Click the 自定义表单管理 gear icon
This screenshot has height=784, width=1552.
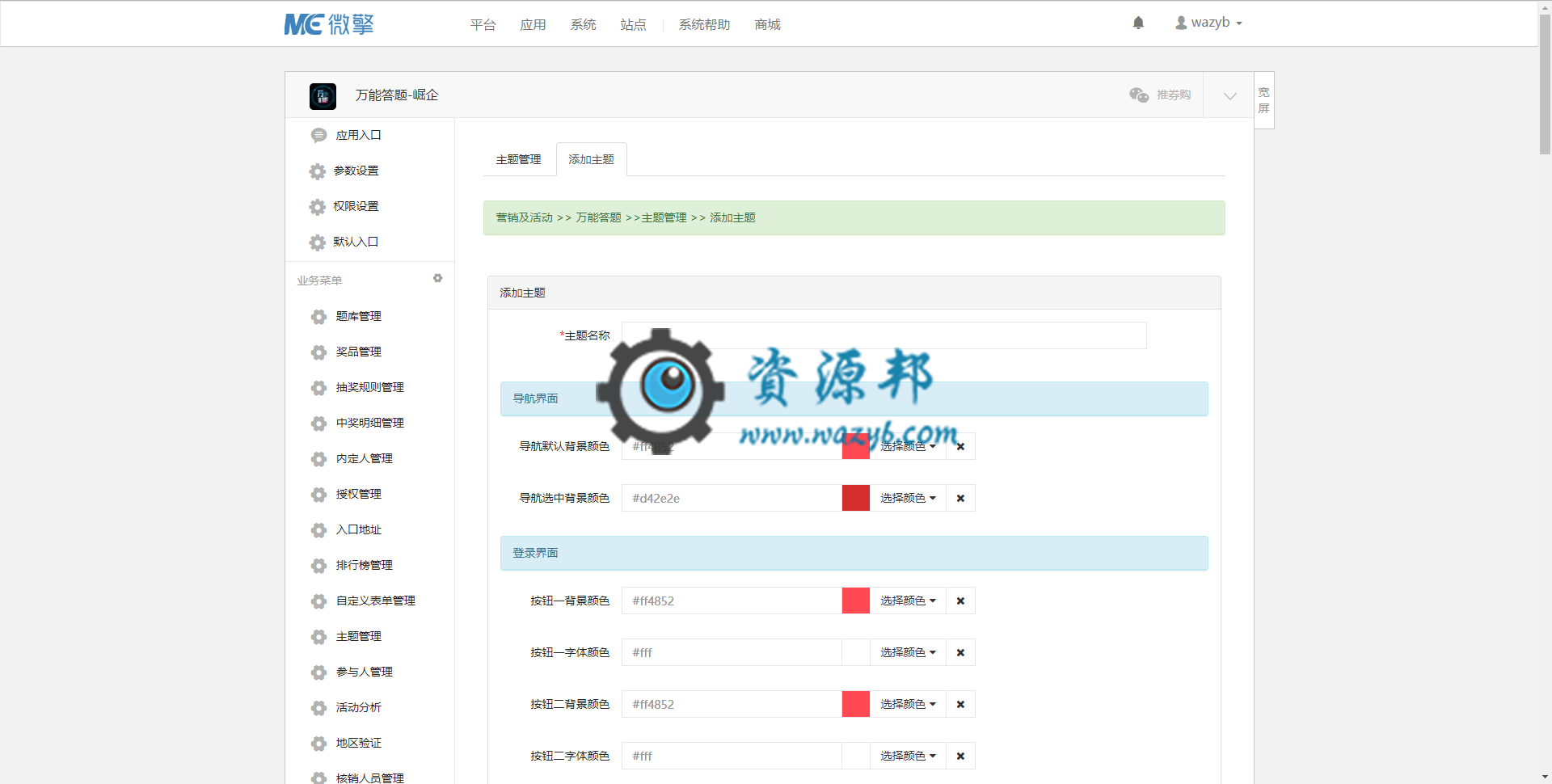(x=318, y=601)
